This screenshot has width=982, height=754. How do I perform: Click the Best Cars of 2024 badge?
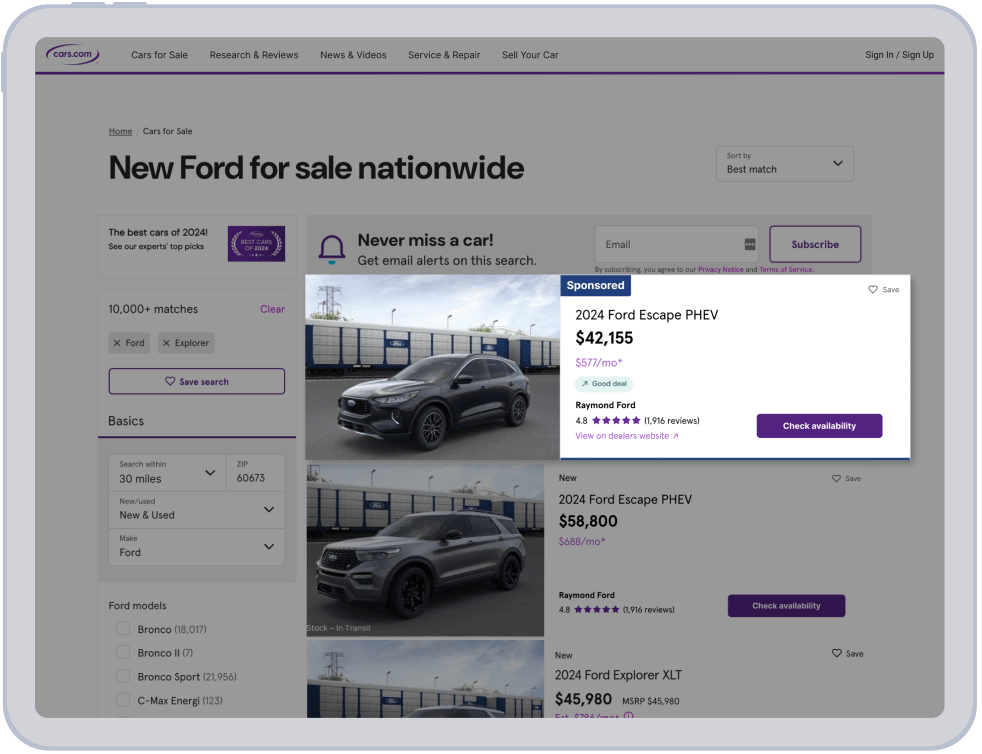pos(256,243)
